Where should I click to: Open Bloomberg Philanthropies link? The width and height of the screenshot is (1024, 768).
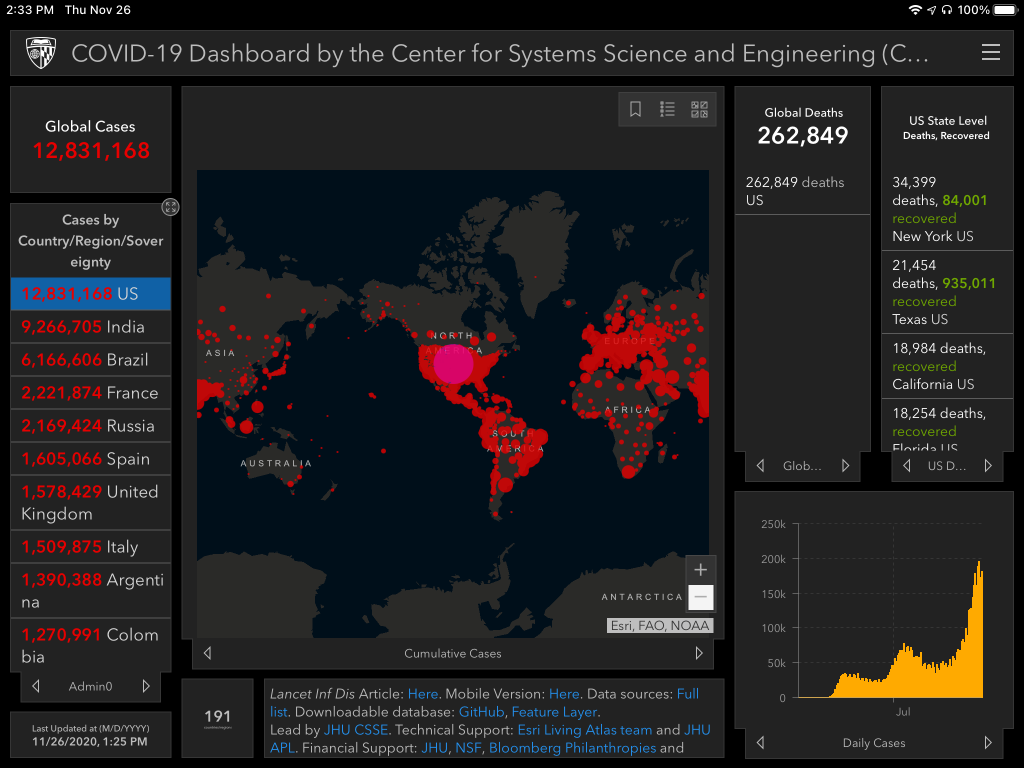tap(572, 747)
